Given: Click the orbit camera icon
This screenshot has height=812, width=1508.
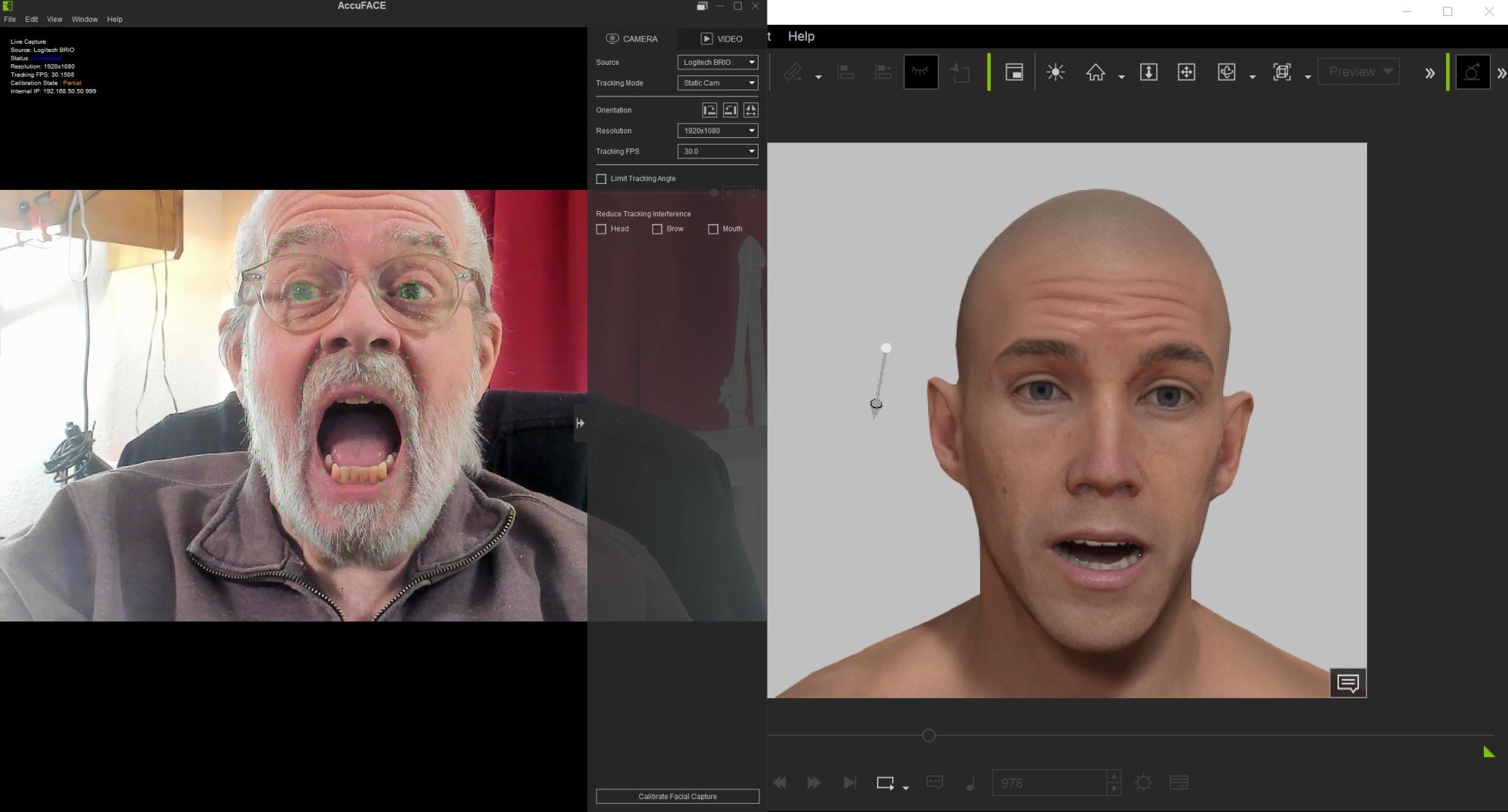Looking at the screenshot, I should (1227, 72).
